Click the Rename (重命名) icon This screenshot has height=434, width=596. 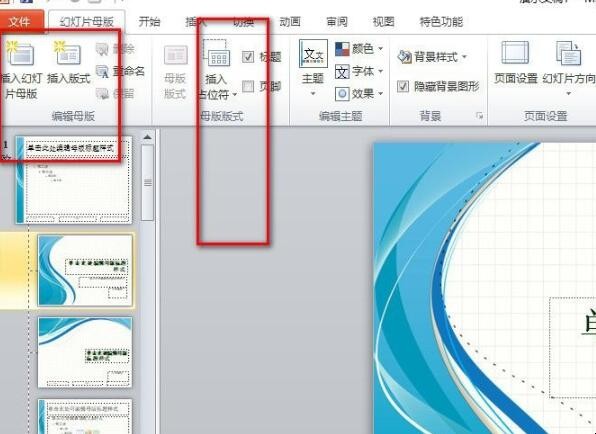(x=103, y=71)
